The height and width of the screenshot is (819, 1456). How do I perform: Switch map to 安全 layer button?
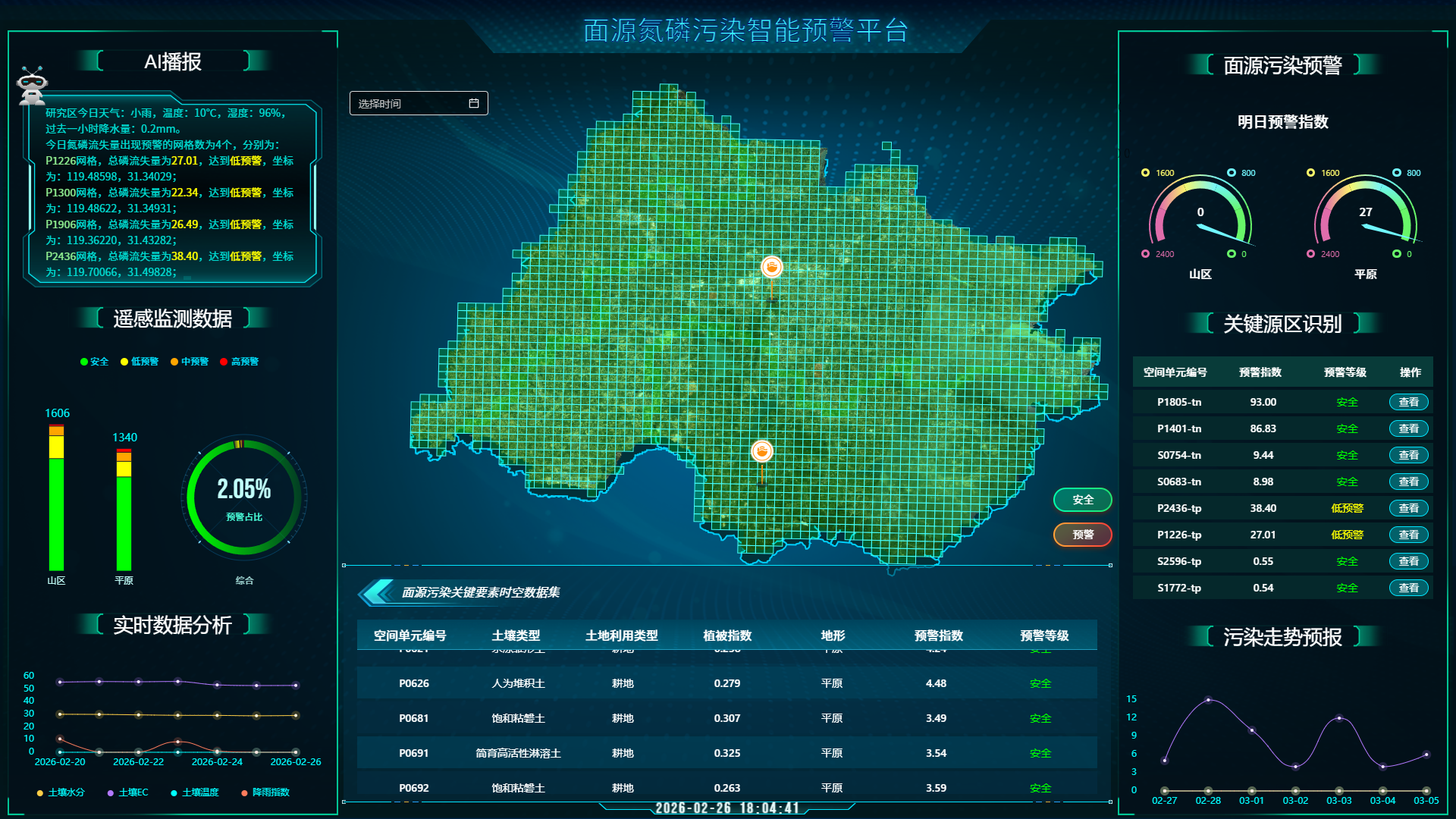click(1082, 500)
